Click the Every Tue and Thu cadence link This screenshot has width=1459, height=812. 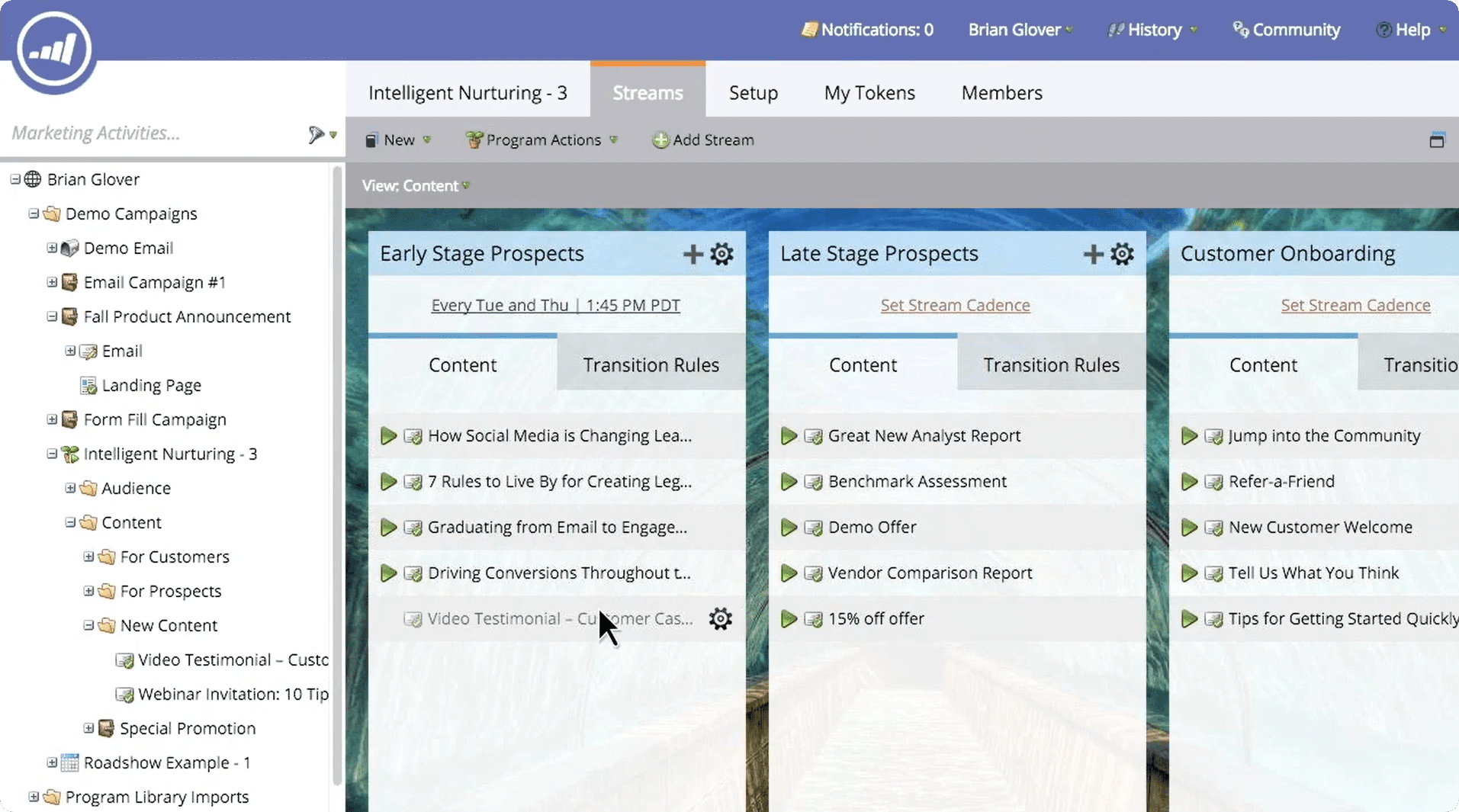(x=555, y=305)
